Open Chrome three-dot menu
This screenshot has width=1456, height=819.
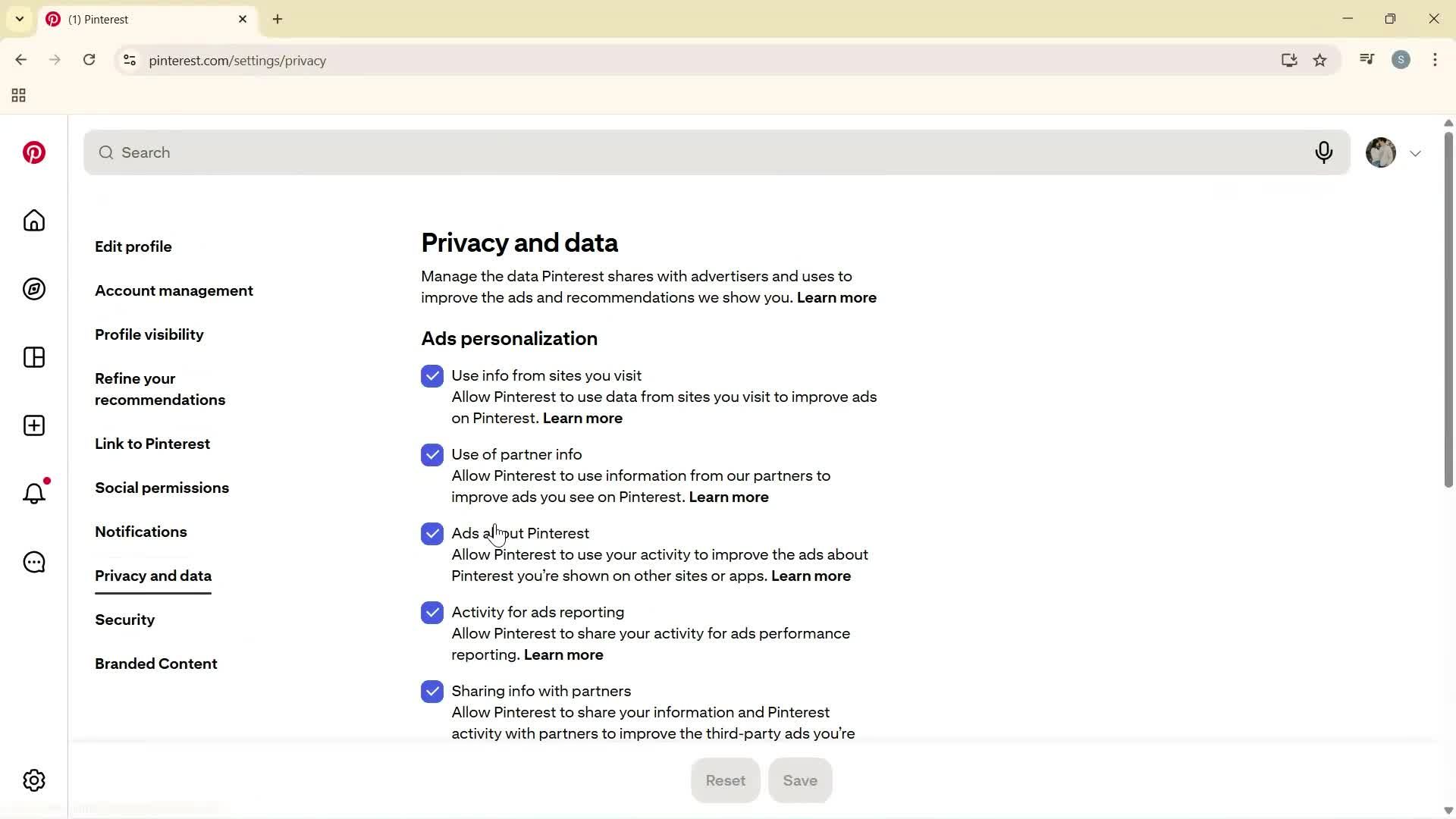1436,60
